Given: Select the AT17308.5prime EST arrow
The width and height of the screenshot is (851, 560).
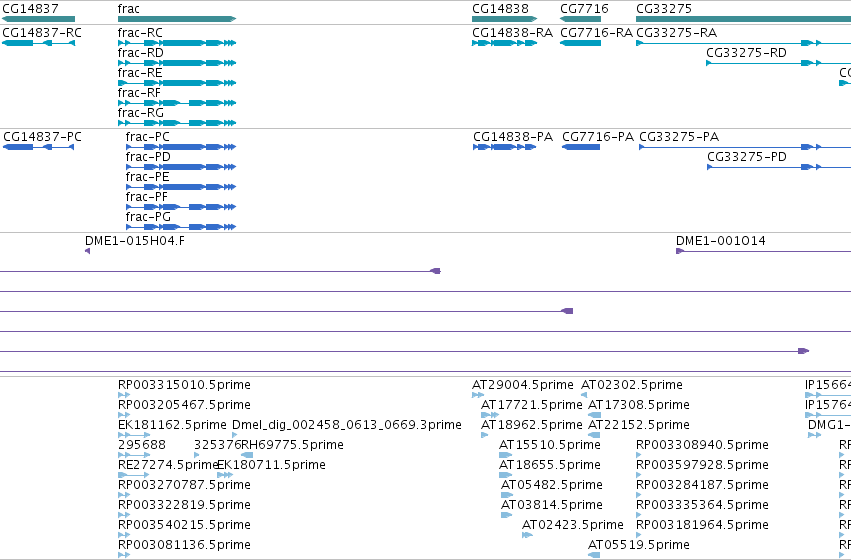Looking at the screenshot, I should 594,416.
